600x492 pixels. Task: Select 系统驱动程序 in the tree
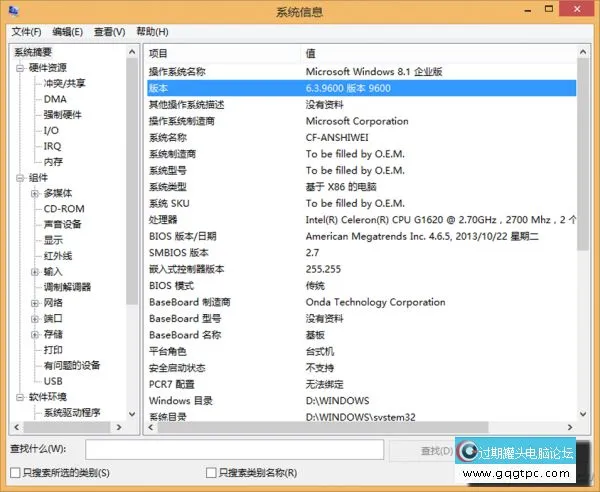(72, 413)
